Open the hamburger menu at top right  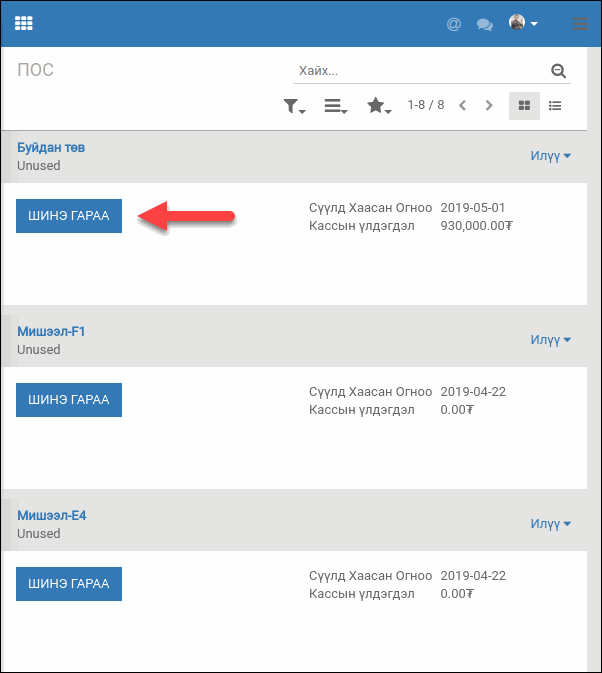(x=580, y=24)
